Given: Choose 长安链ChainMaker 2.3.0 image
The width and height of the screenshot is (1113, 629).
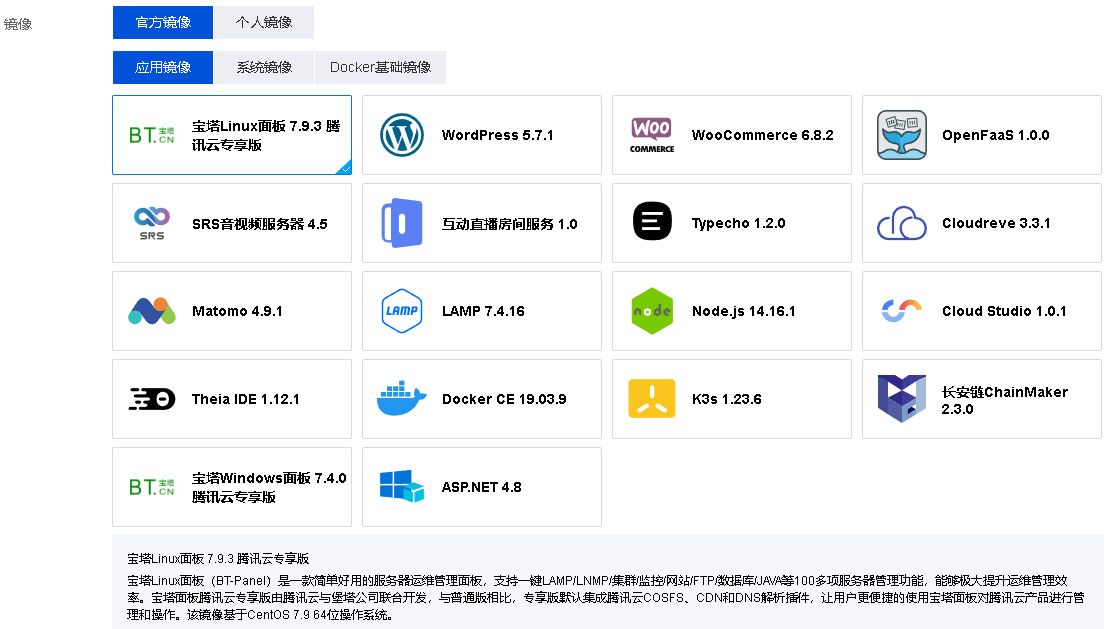Looking at the screenshot, I should (x=982, y=399).
